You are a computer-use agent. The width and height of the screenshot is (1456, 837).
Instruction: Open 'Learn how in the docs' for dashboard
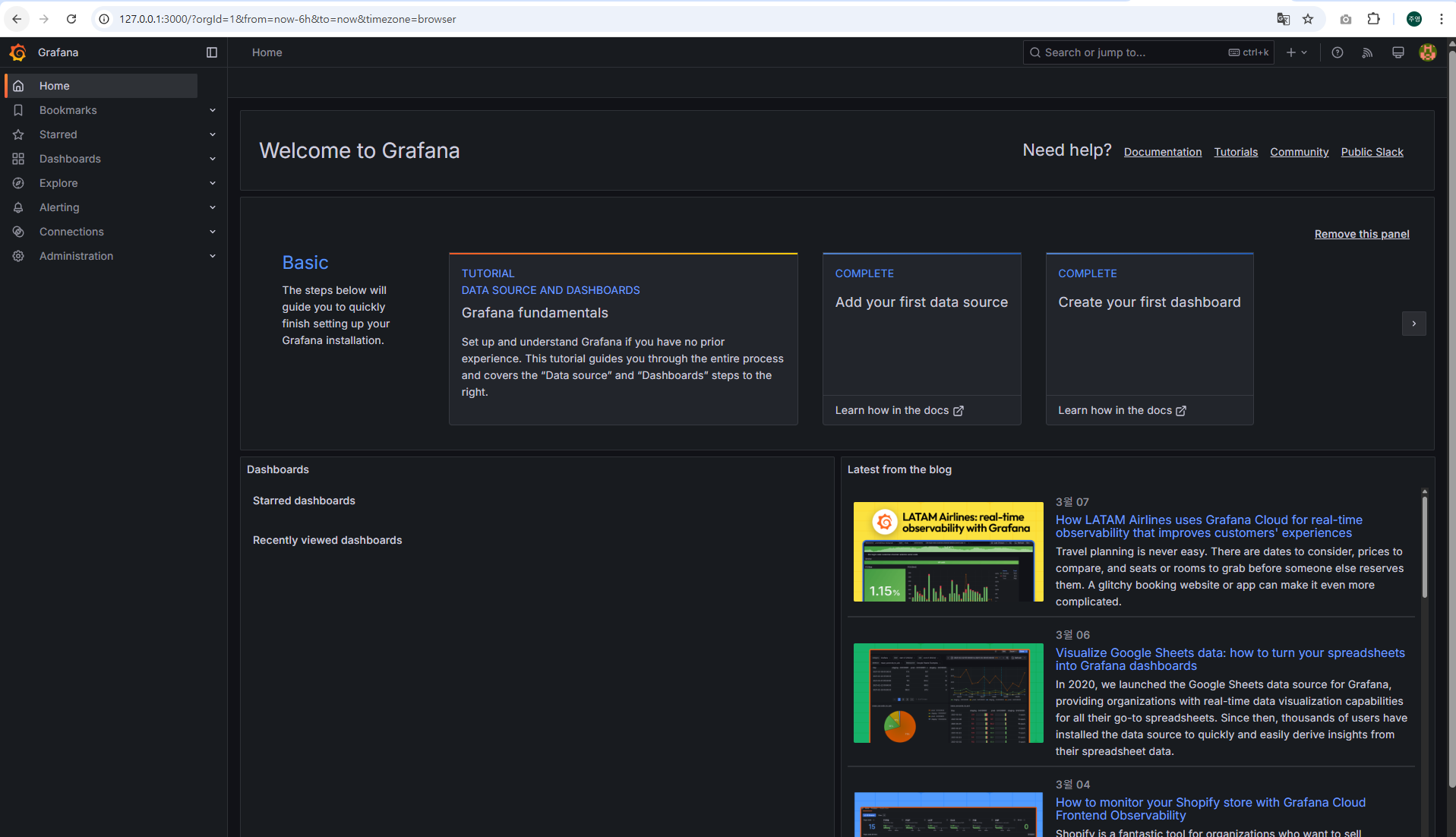pos(1122,410)
